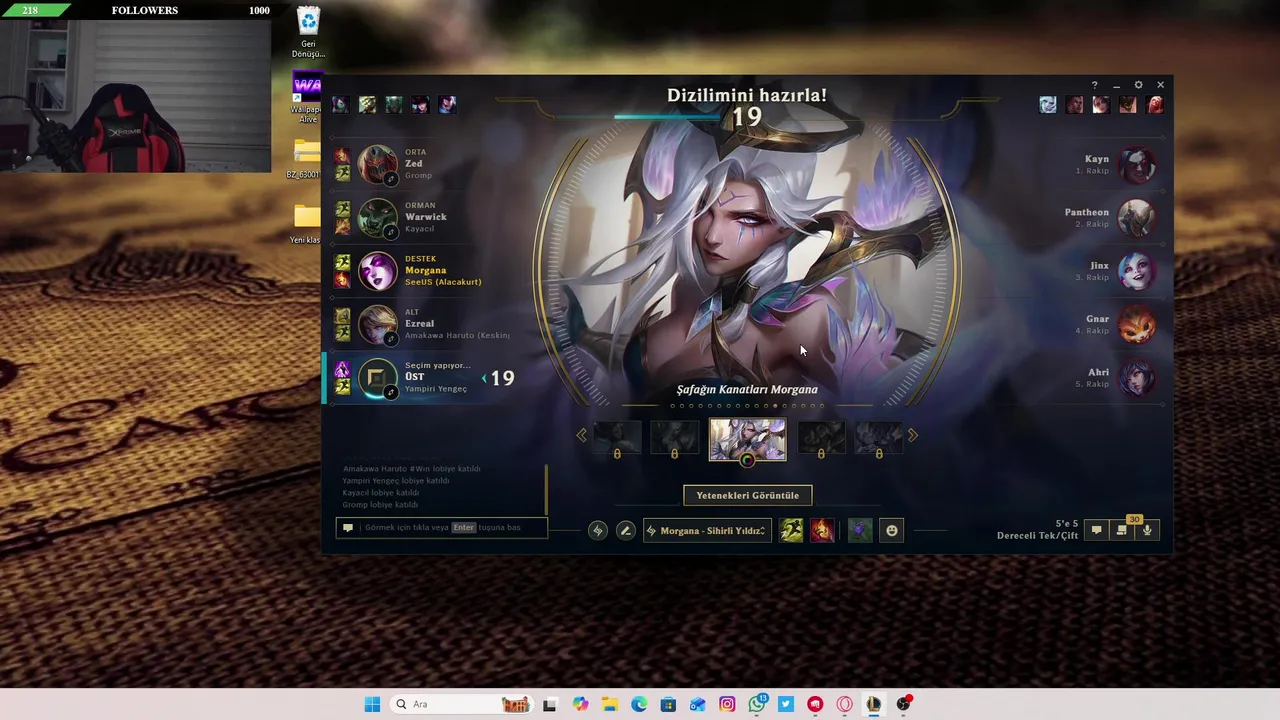The image size is (1280, 720).
Task: Click the 'Dizilimini hazırla!' heading
Action: point(747,96)
